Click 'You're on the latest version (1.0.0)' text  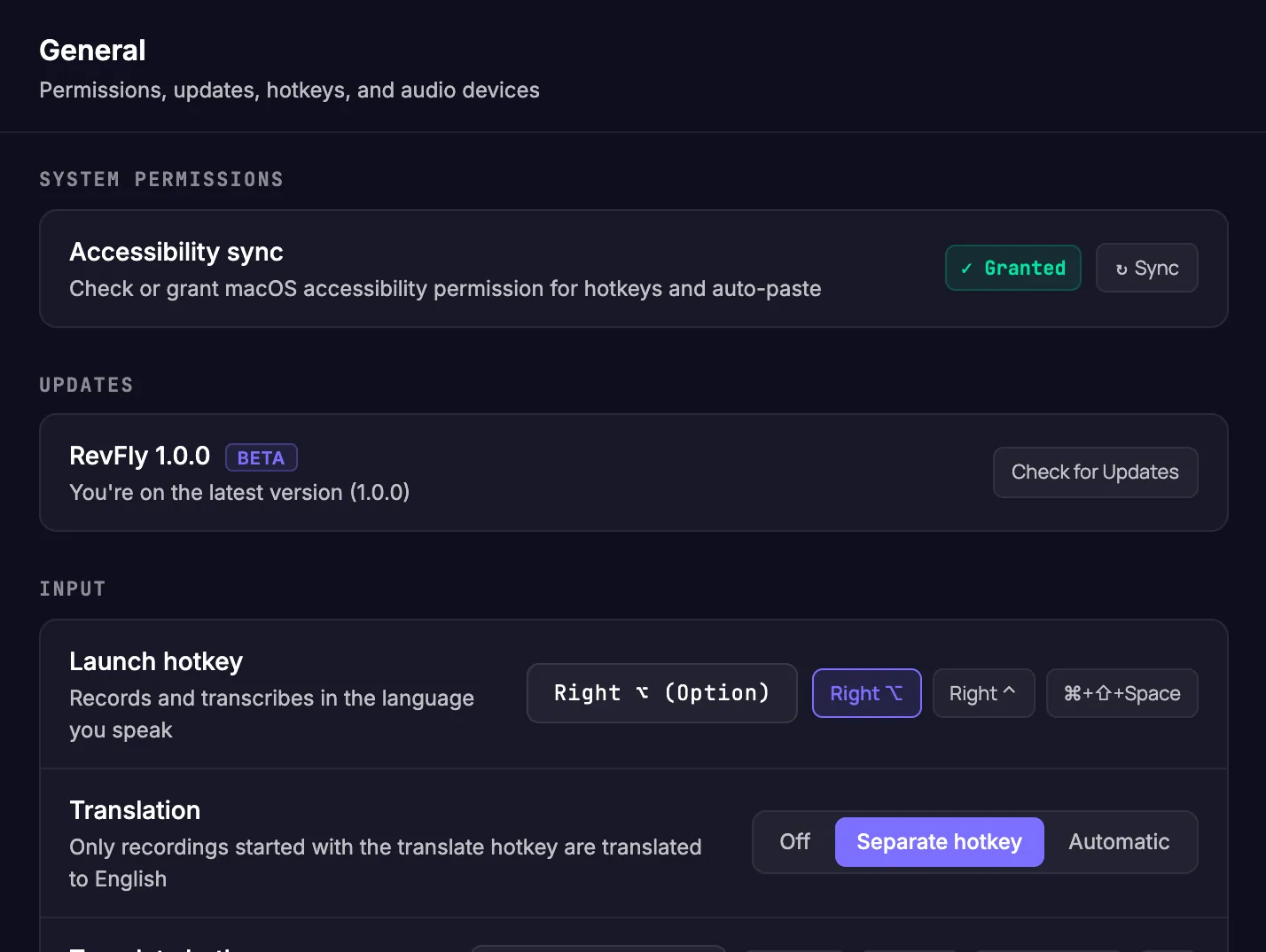(239, 493)
